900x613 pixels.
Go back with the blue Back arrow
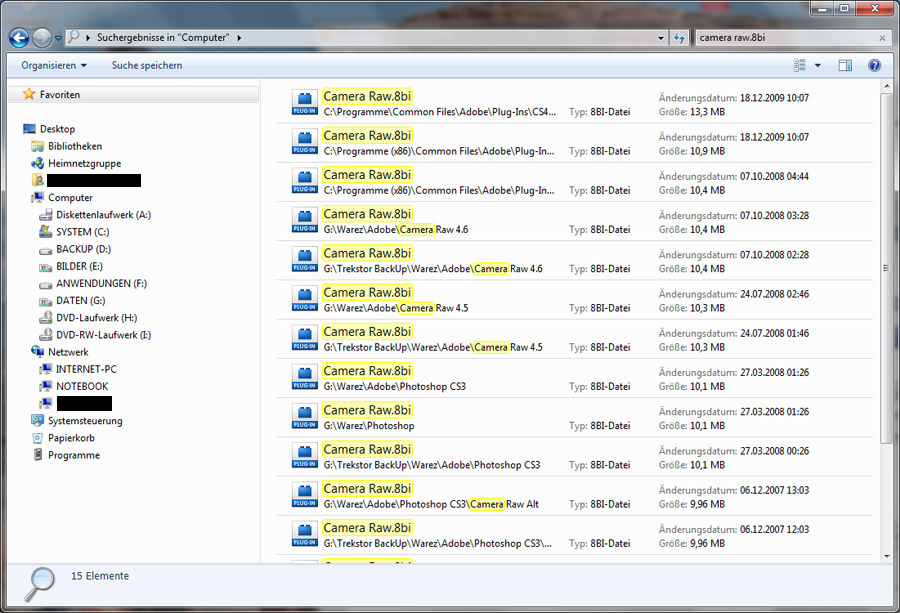19,38
